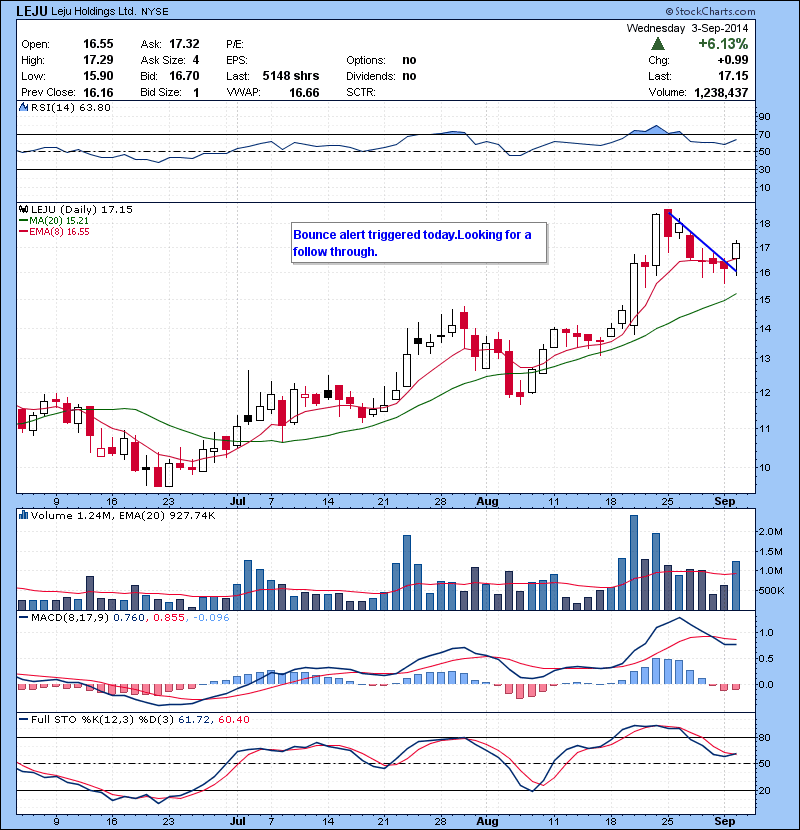The height and width of the screenshot is (830, 800).
Task: Click the RSI(14) 63.80 label
Action: tap(71, 107)
